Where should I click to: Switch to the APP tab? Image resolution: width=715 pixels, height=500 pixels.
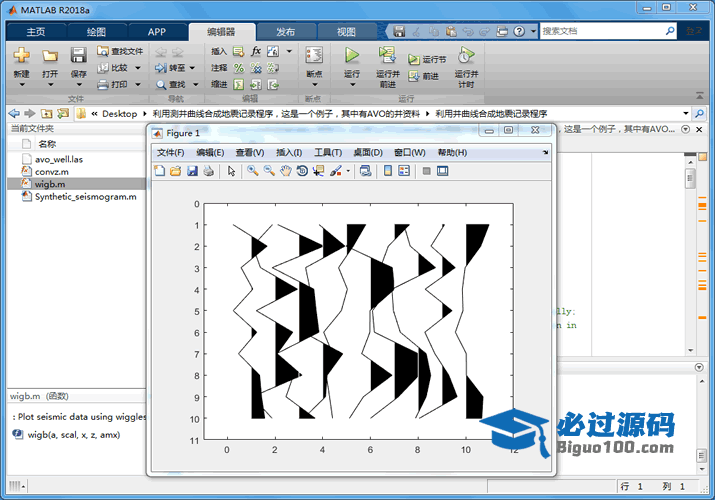click(156, 31)
